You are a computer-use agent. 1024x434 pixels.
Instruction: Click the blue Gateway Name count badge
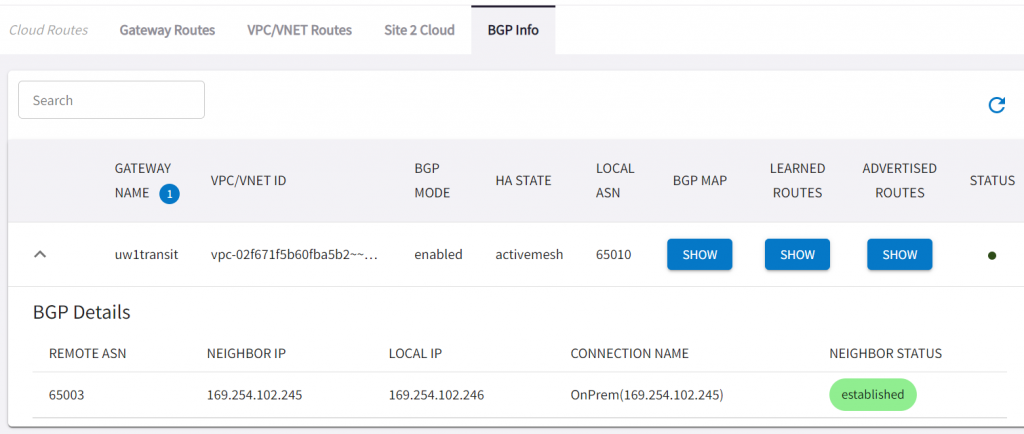point(170,194)
